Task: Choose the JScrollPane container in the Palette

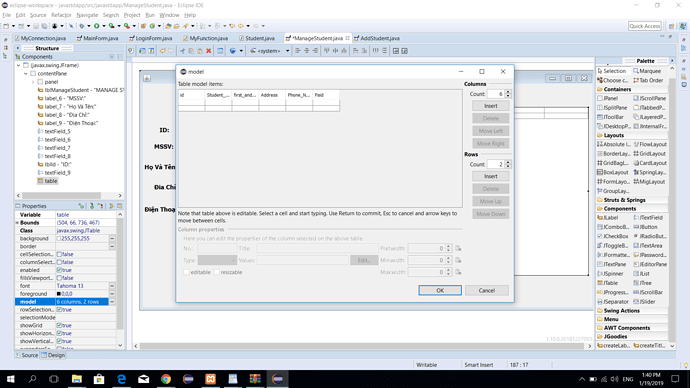Action: tap(650, 99)
